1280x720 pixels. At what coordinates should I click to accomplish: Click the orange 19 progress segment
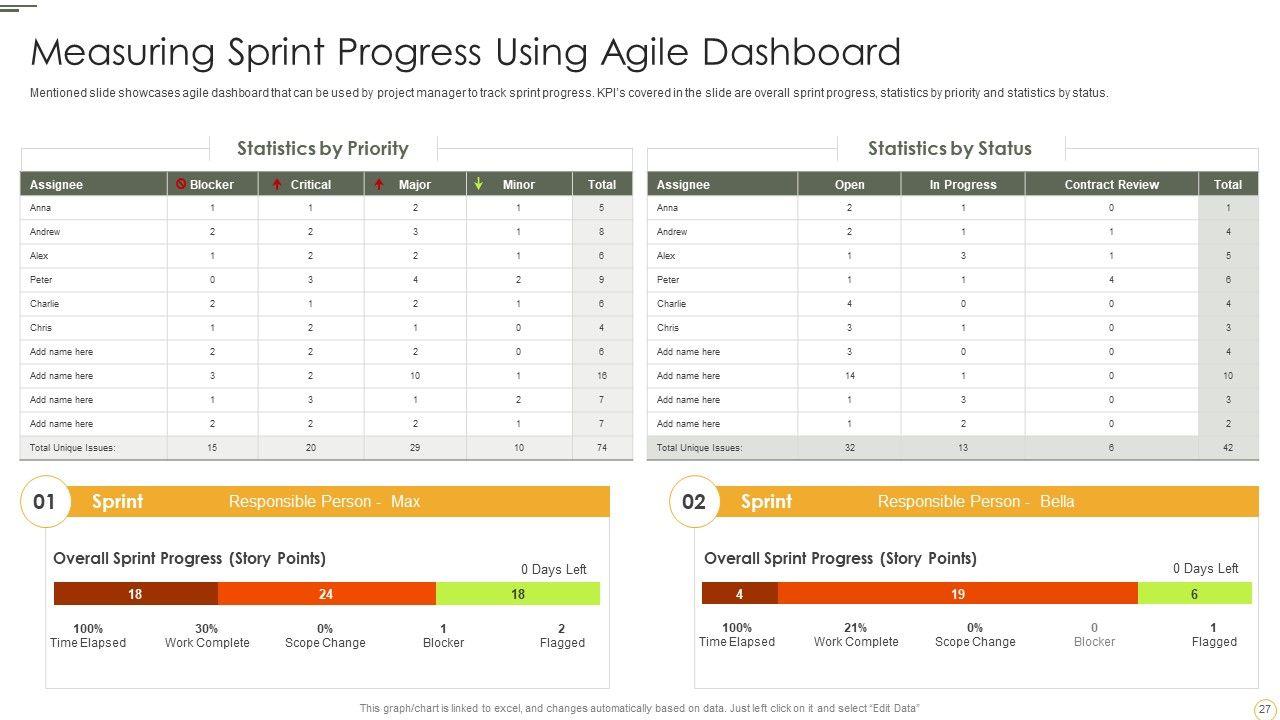click(x=957, y=594)
